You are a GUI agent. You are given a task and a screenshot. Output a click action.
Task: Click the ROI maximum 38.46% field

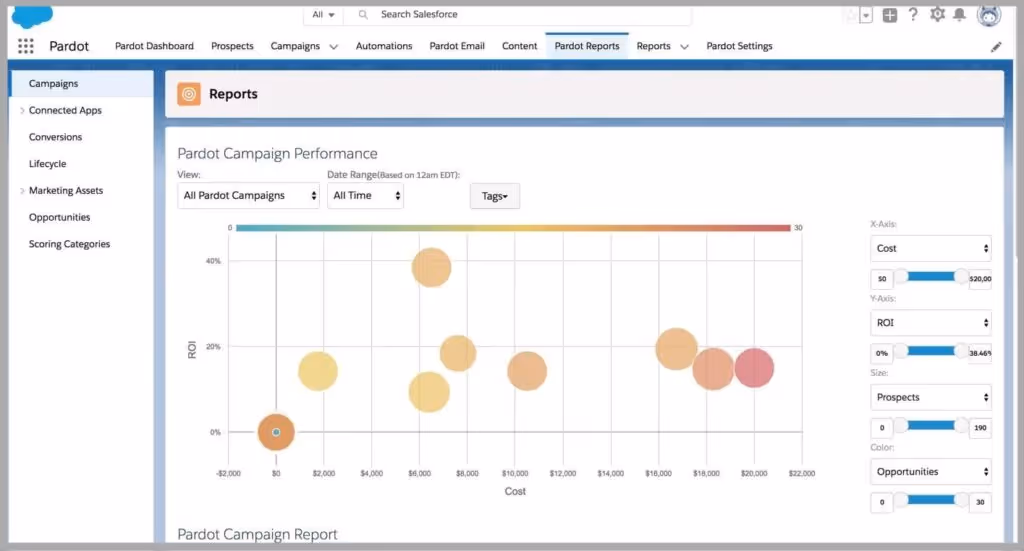click(980, 353)
